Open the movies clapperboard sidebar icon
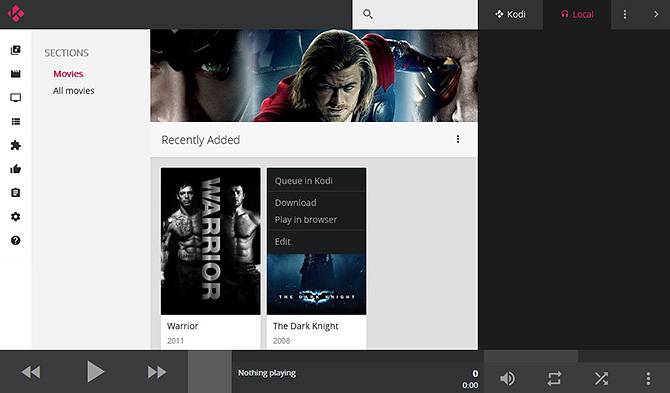The width and height of the screenshot is (670, 393). [x=15, y=74]
